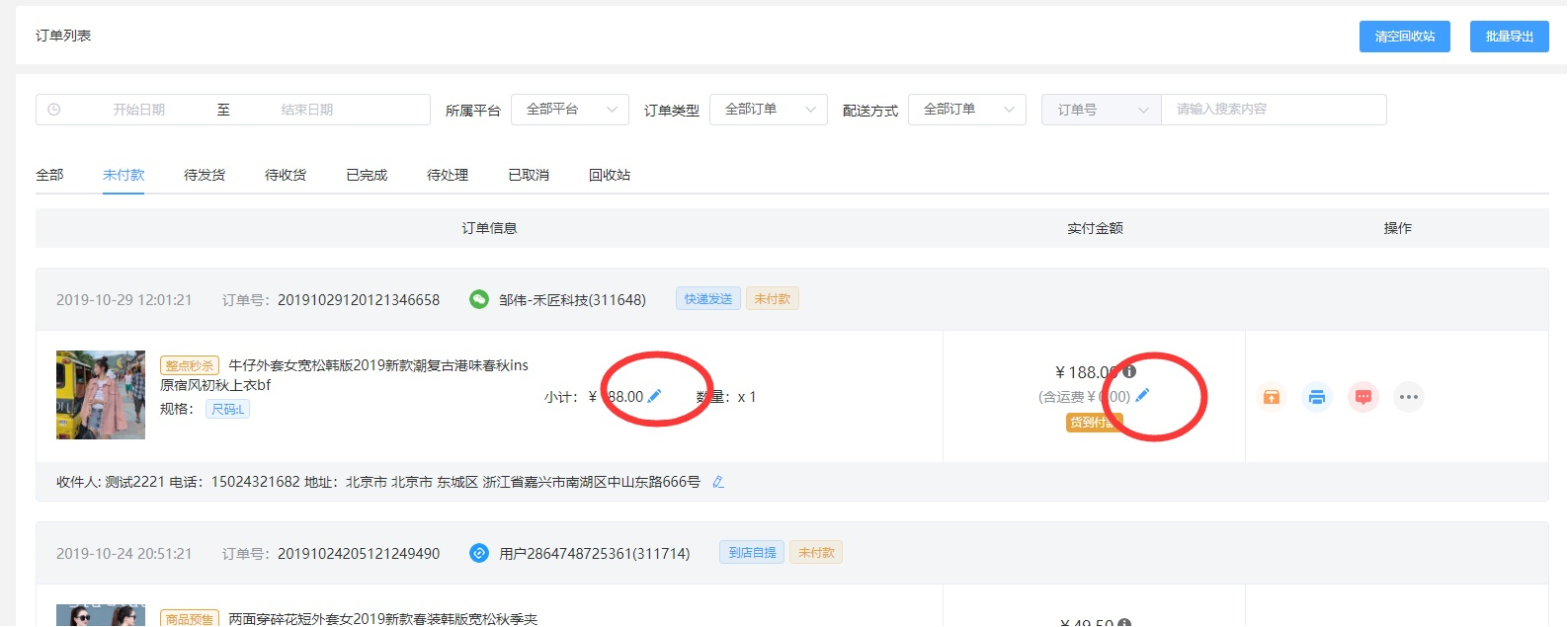Open the more actions ellipsis icon

1409,397
